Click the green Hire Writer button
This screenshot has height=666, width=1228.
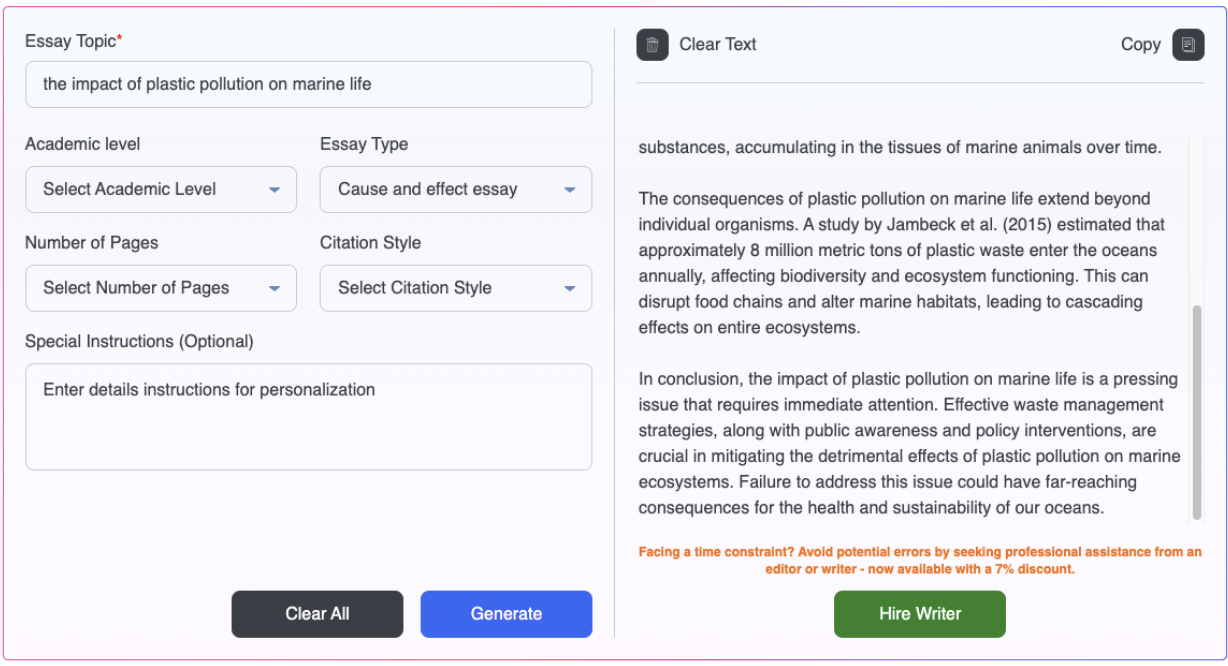[x=920, y=614]
